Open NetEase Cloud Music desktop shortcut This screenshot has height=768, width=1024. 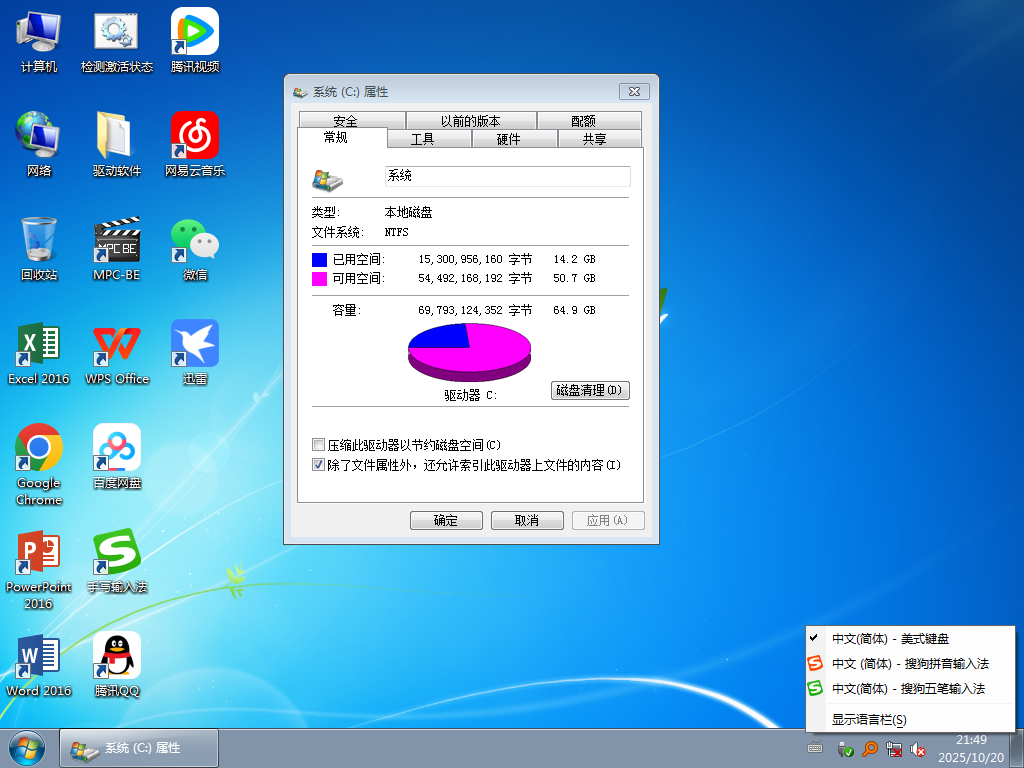coord(195,137)
